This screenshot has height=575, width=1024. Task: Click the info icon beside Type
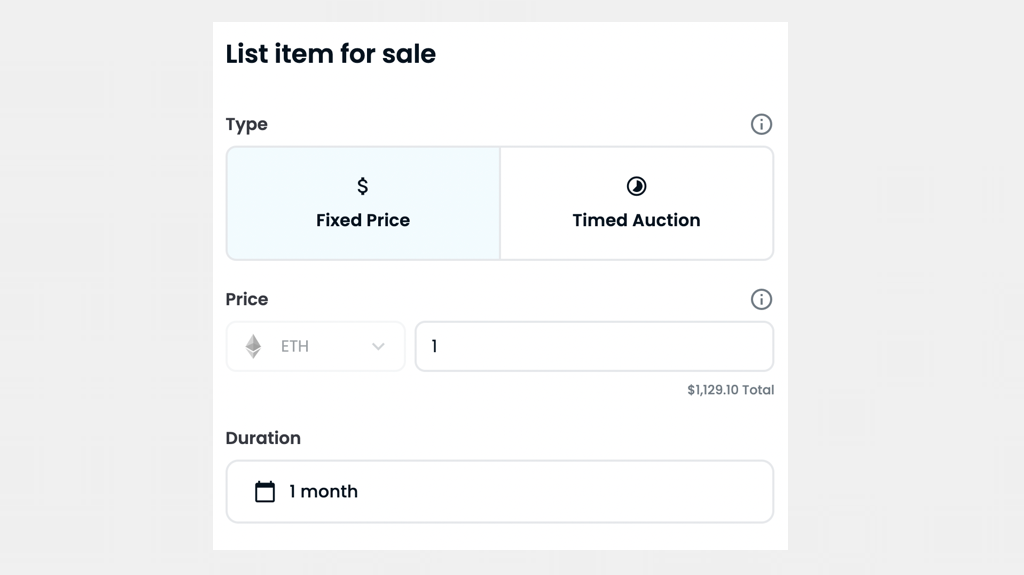[761, 124]
